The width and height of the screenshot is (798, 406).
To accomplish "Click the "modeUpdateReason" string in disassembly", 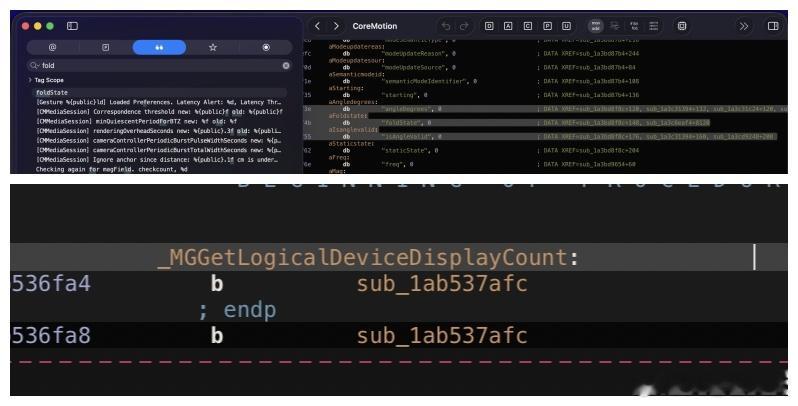I will pos(418,53).
